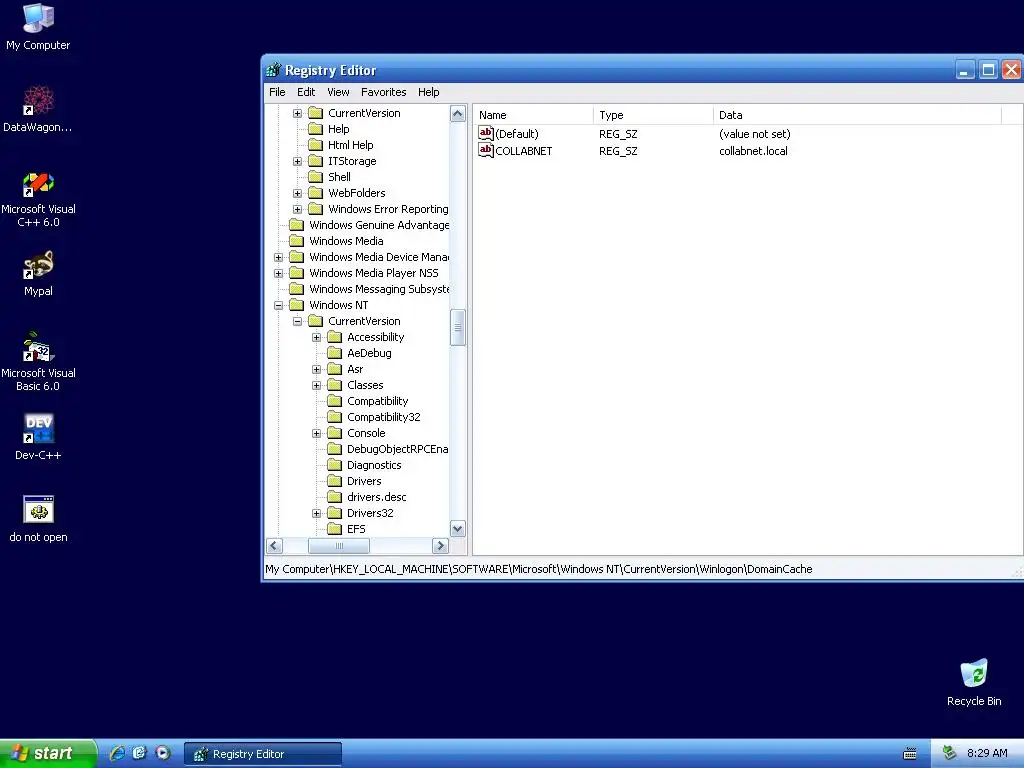Click the tree scroll up arrow
The image size is (1024, 768).
tap(458, 114)
